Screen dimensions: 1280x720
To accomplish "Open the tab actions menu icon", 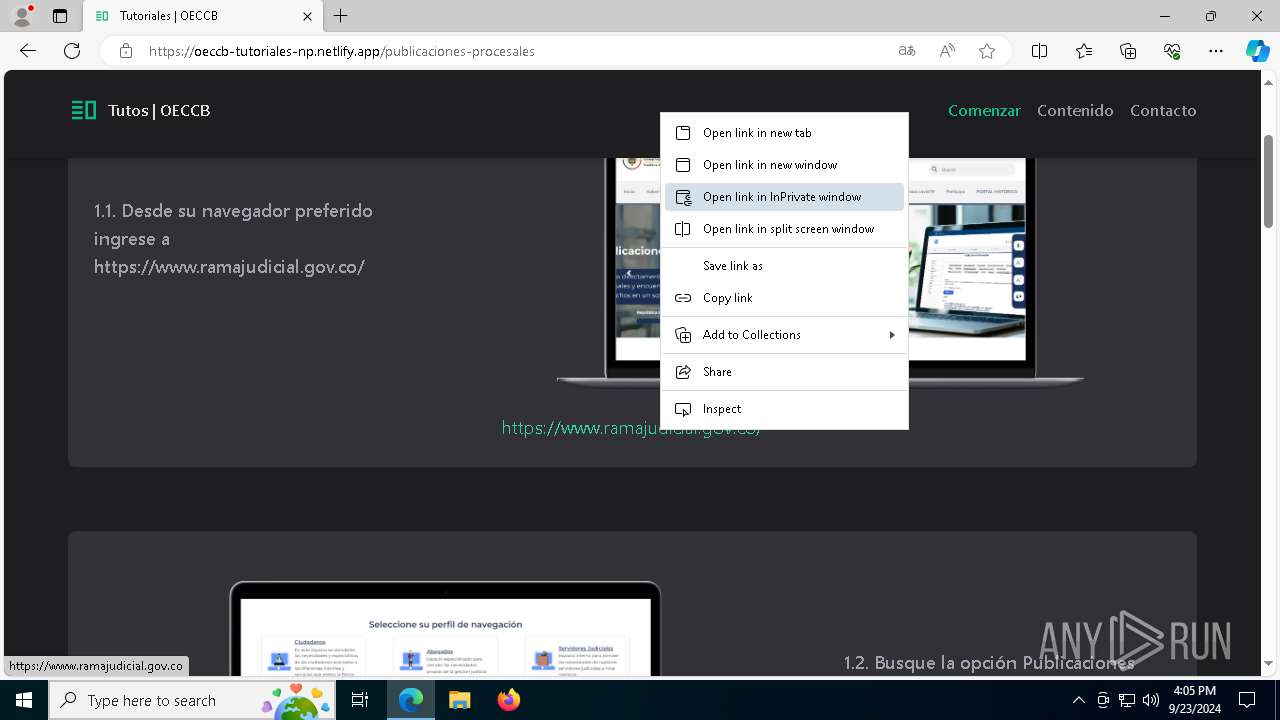I will [x=60, y=16].
